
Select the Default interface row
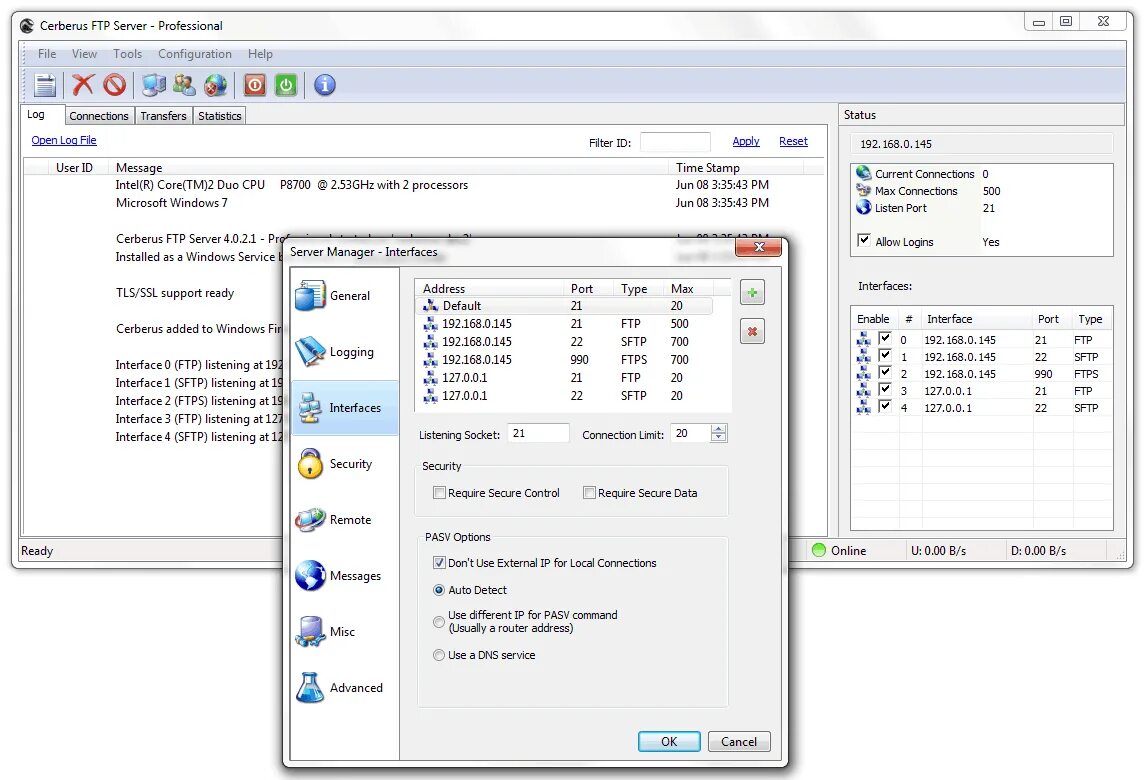(x=564, y=306)
